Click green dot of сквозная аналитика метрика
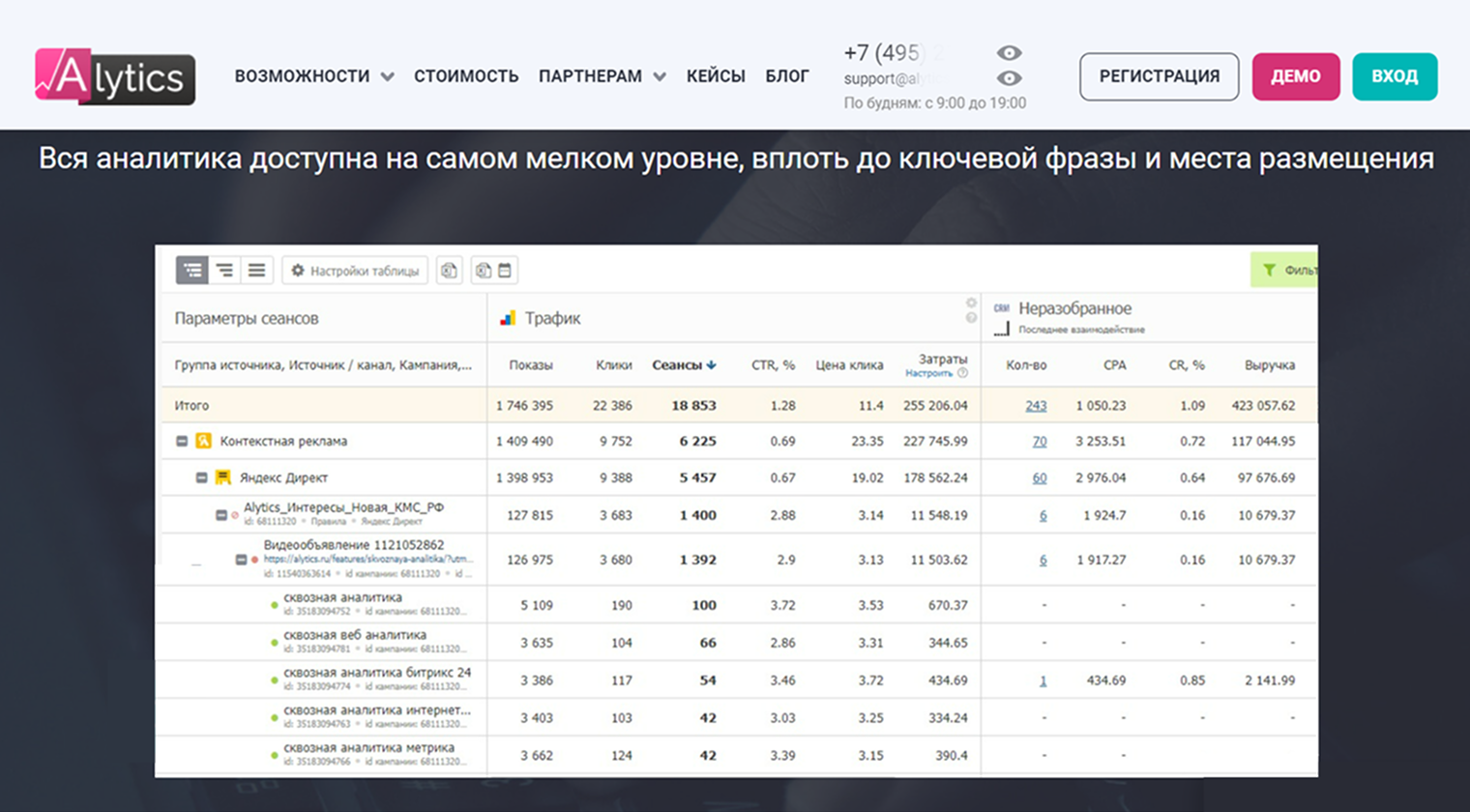 pyautogui.click(x=275, y=756)
